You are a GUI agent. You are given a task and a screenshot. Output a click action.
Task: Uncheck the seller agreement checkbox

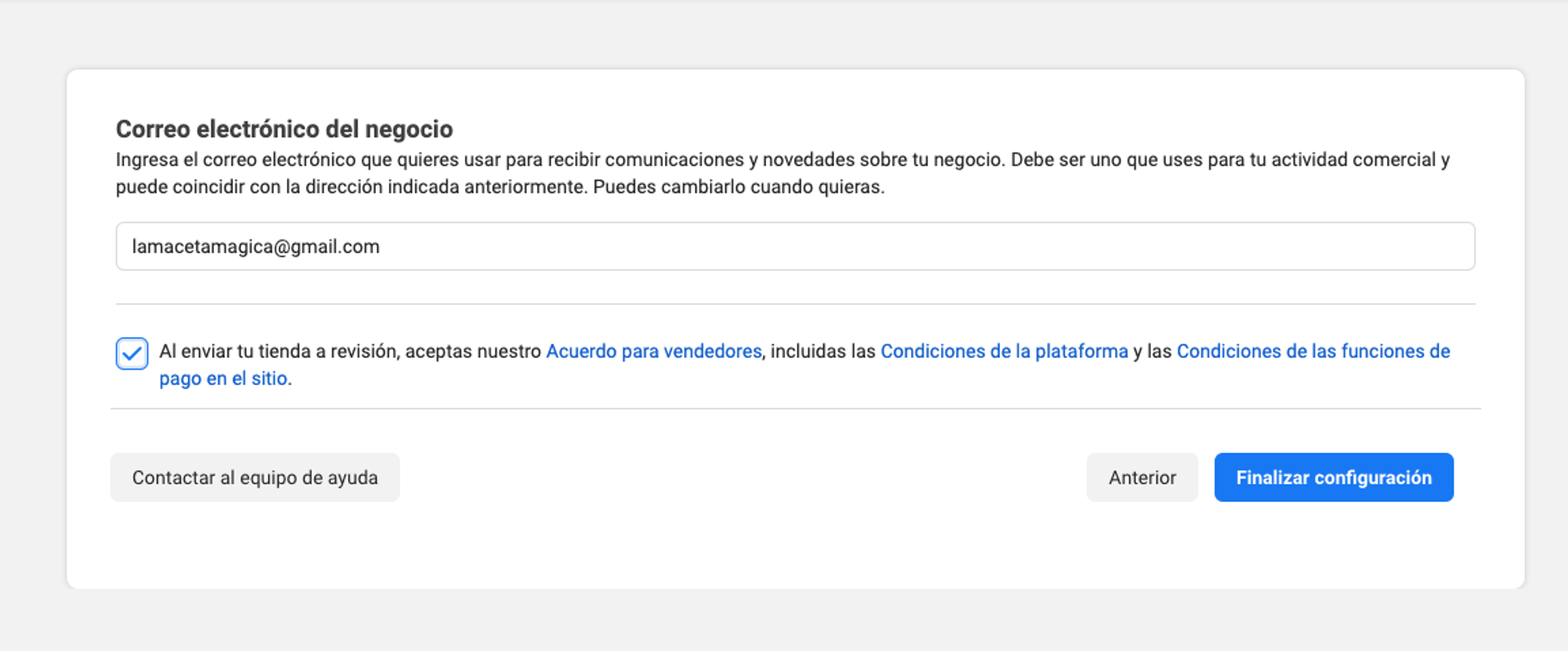(131, 353)
